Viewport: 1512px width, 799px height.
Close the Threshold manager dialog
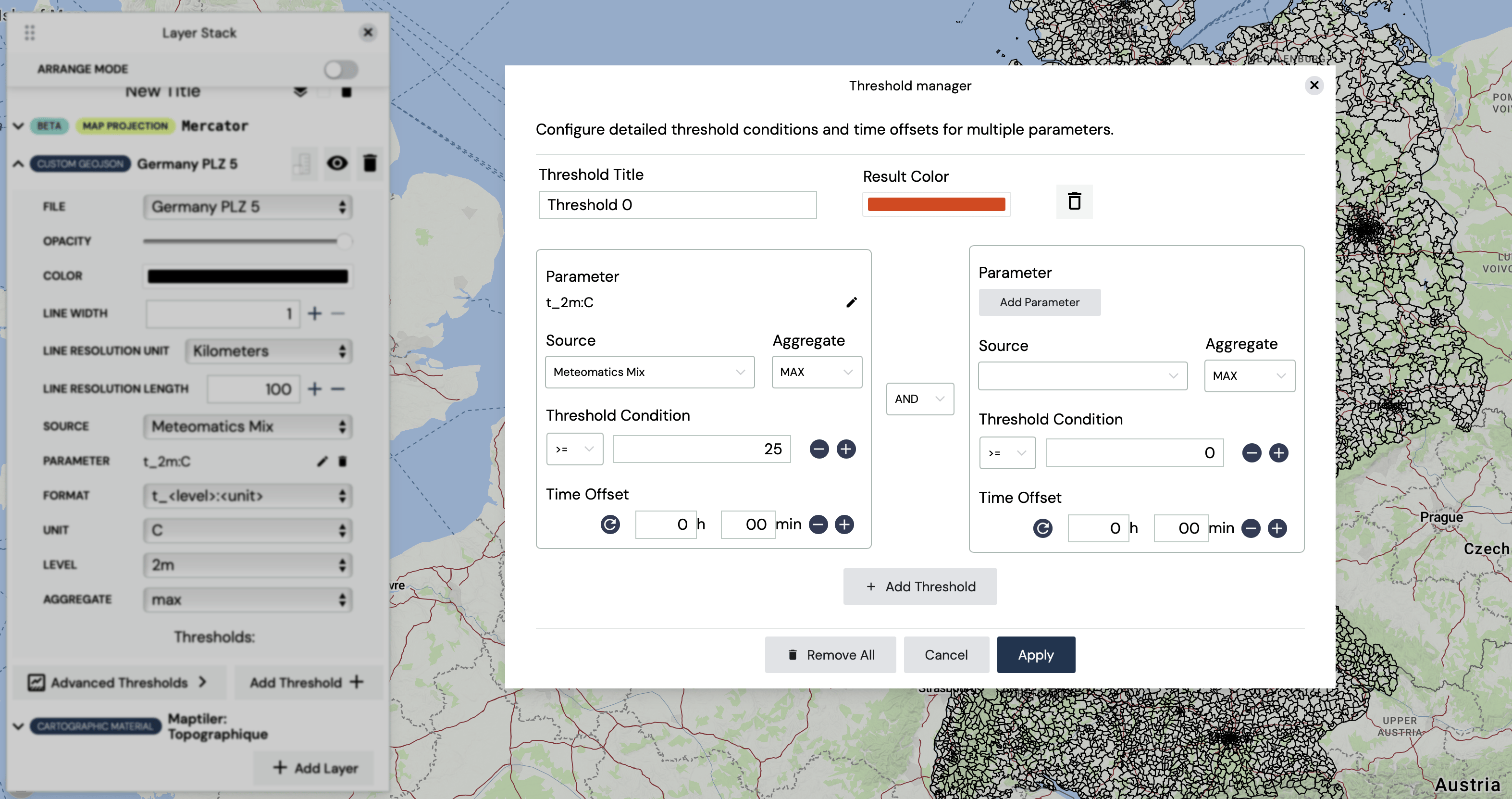1314,85
